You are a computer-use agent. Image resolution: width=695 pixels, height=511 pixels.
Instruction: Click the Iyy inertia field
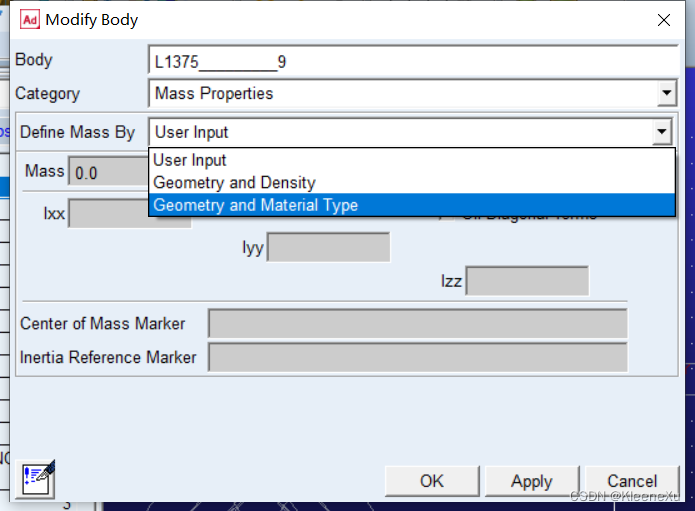(328, 247)
